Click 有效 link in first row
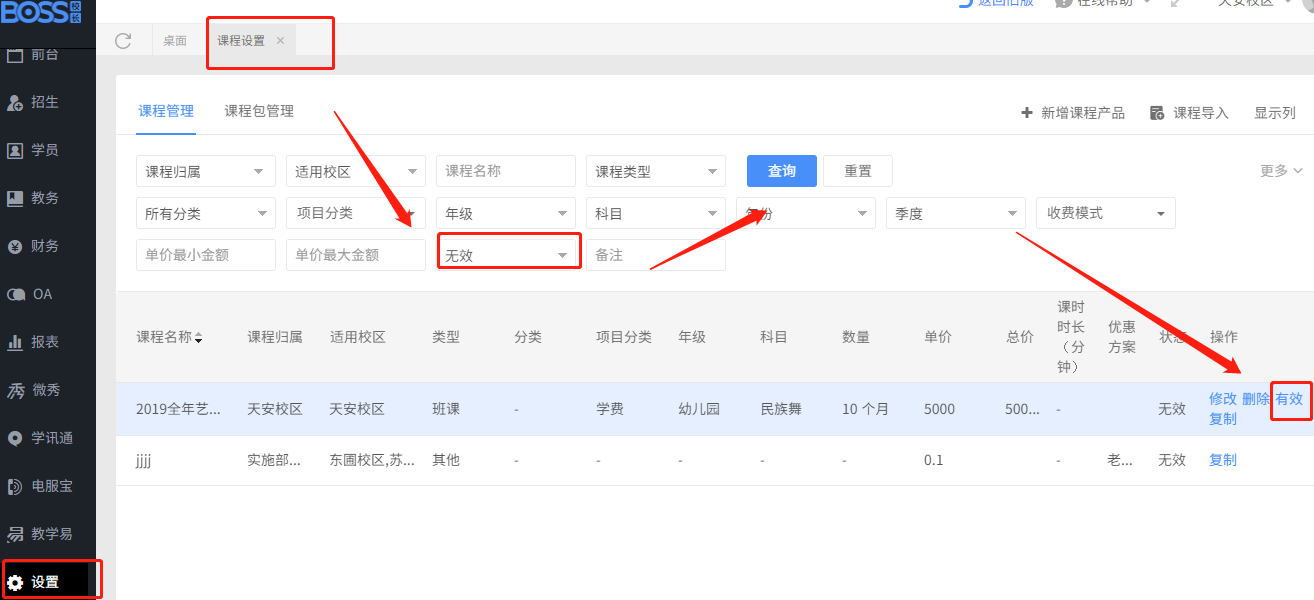The height and width of the screenshot is (600, 1314). point(1289,398)
